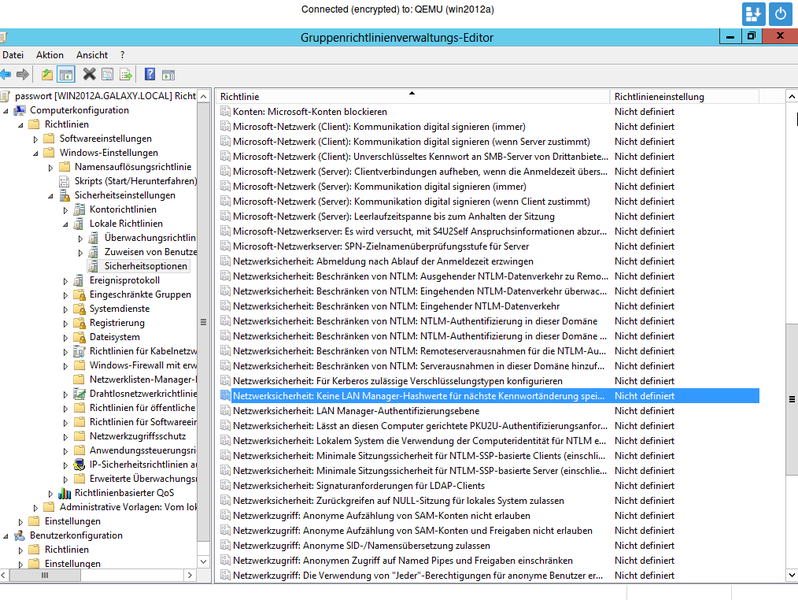The height and width of the screenshot is (600, 798).
Task: Click the Richtlinienbasierter QoS chart icon
Action: (65, 493)
